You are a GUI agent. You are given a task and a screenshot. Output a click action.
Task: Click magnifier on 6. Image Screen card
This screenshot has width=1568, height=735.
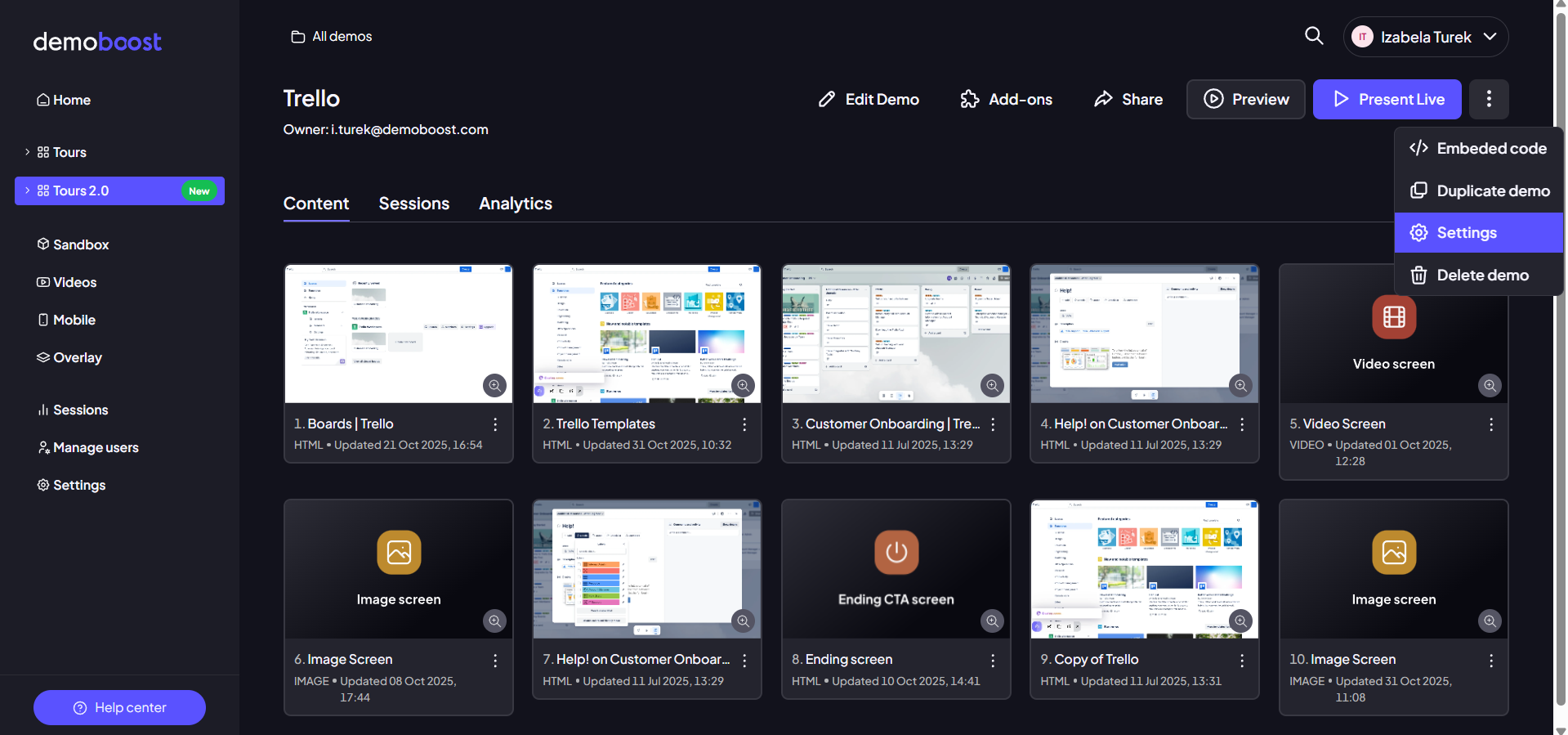tap(494, 621)
